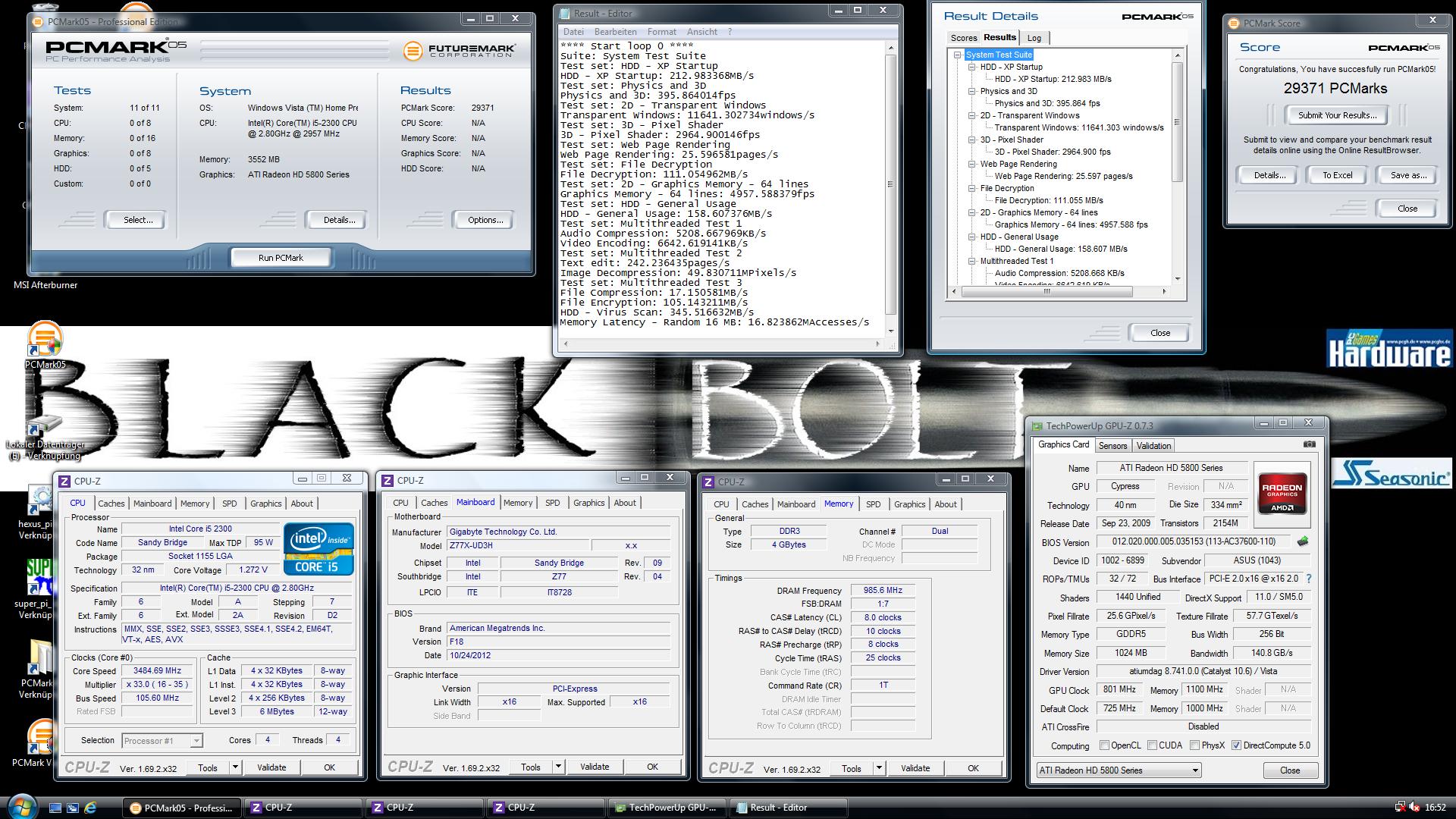Open the Windows Start orb
This screenshot has width=1456, height=819.
click(20, 807)
